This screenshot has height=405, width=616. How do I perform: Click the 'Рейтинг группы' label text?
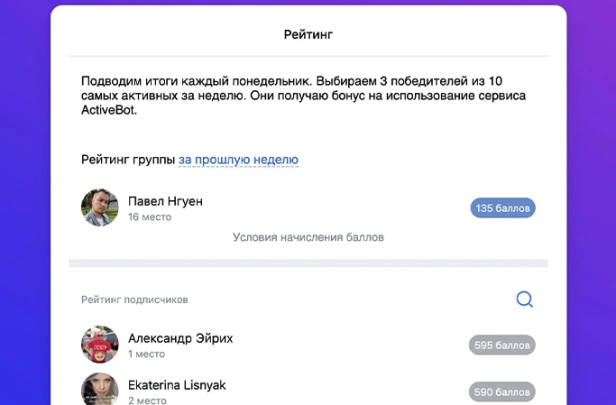coord(128,160)
